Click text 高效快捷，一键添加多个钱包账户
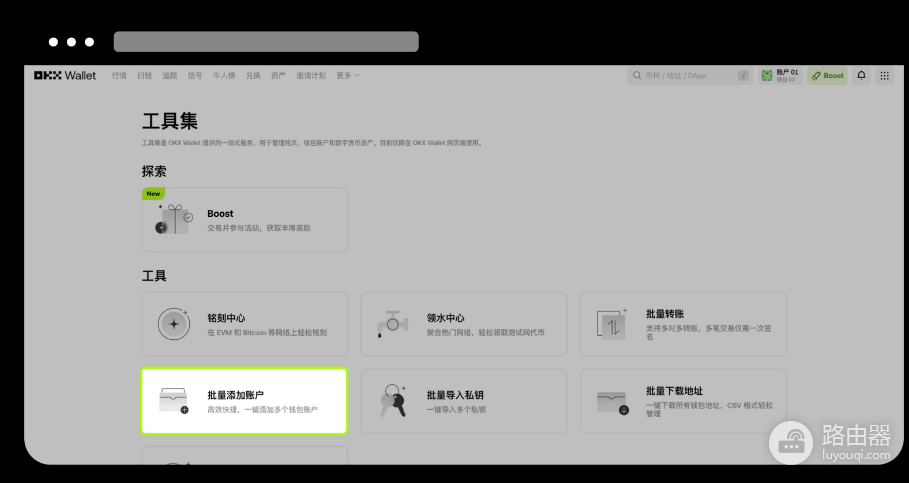 coord(263,409)
